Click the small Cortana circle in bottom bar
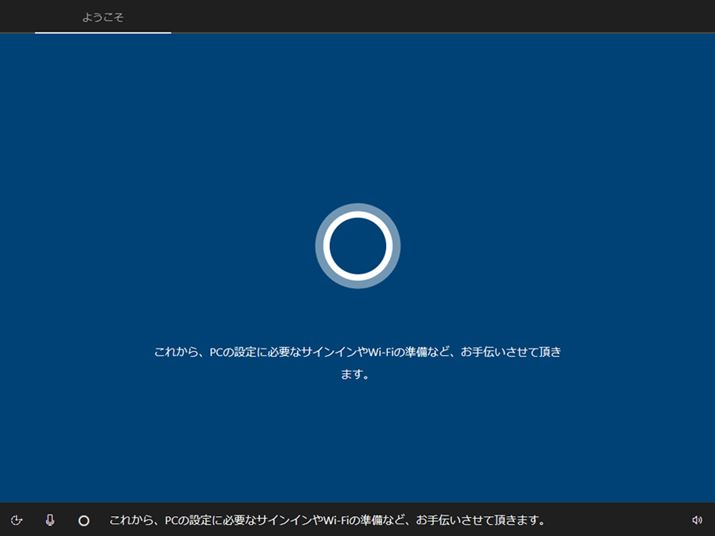Image resolution: width=715 pixels, height=536 pixels. point(84,520)
